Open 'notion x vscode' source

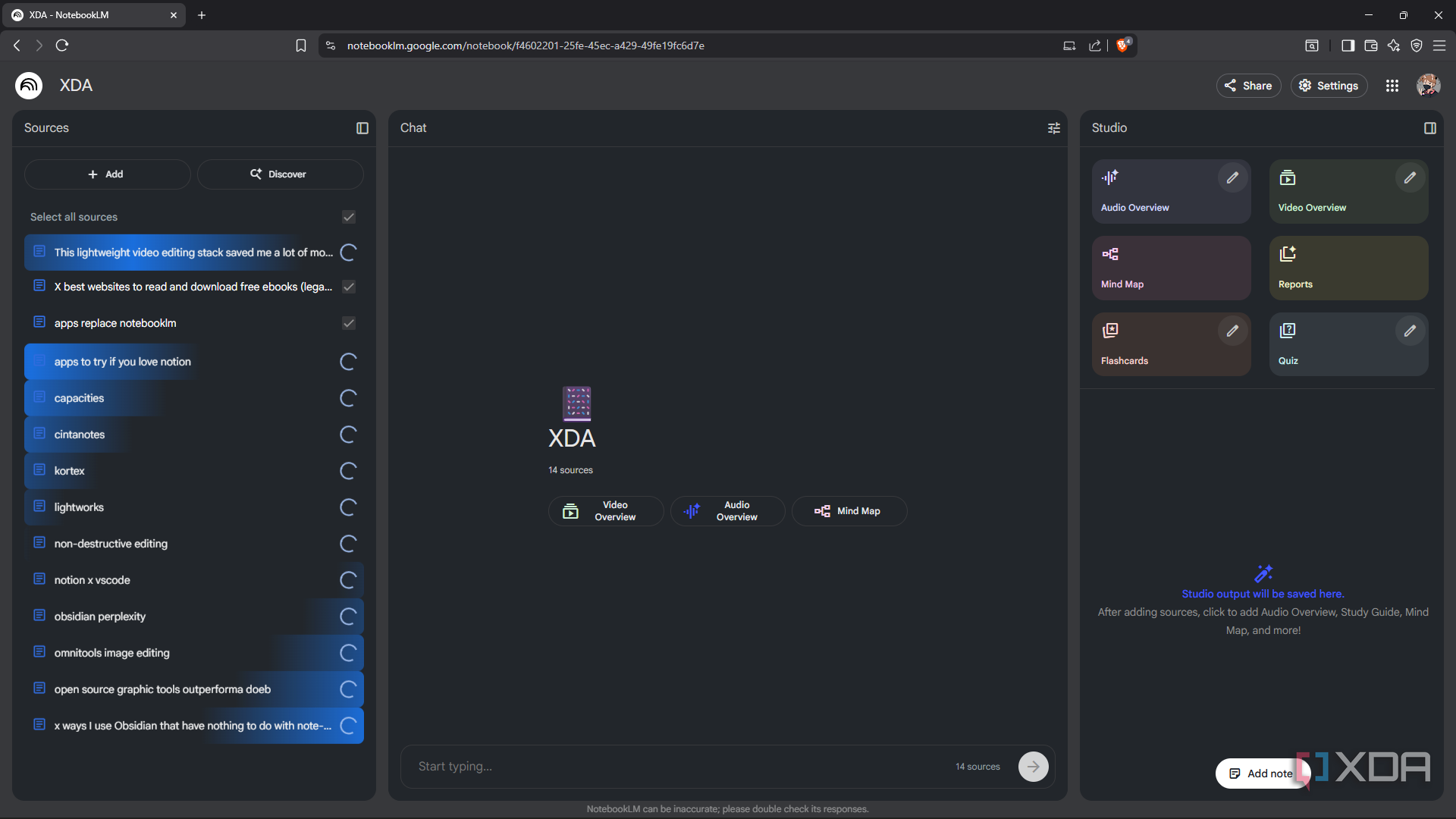tap(194, 580)
